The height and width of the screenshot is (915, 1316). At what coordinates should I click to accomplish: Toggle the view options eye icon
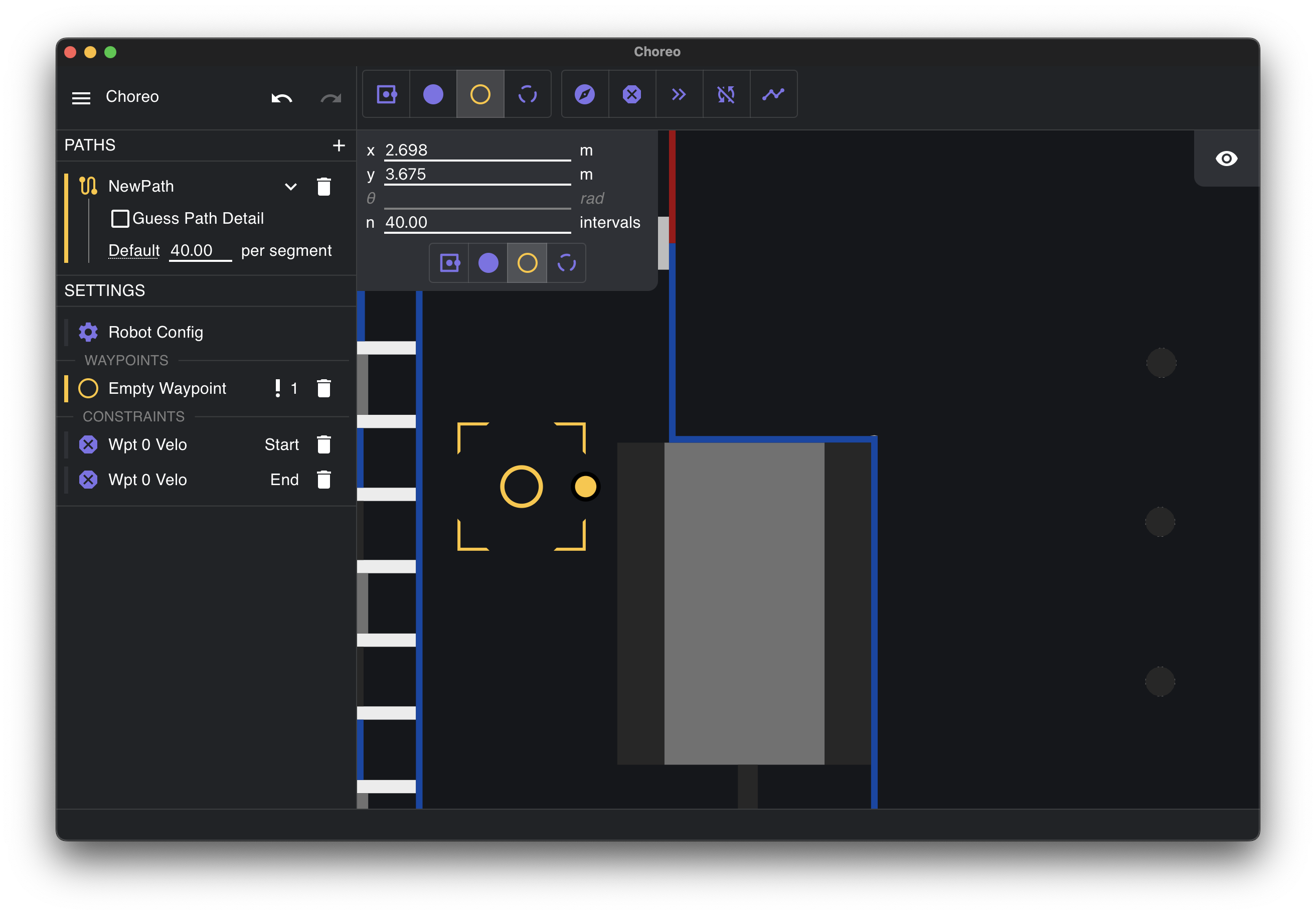pos(1226,158)
